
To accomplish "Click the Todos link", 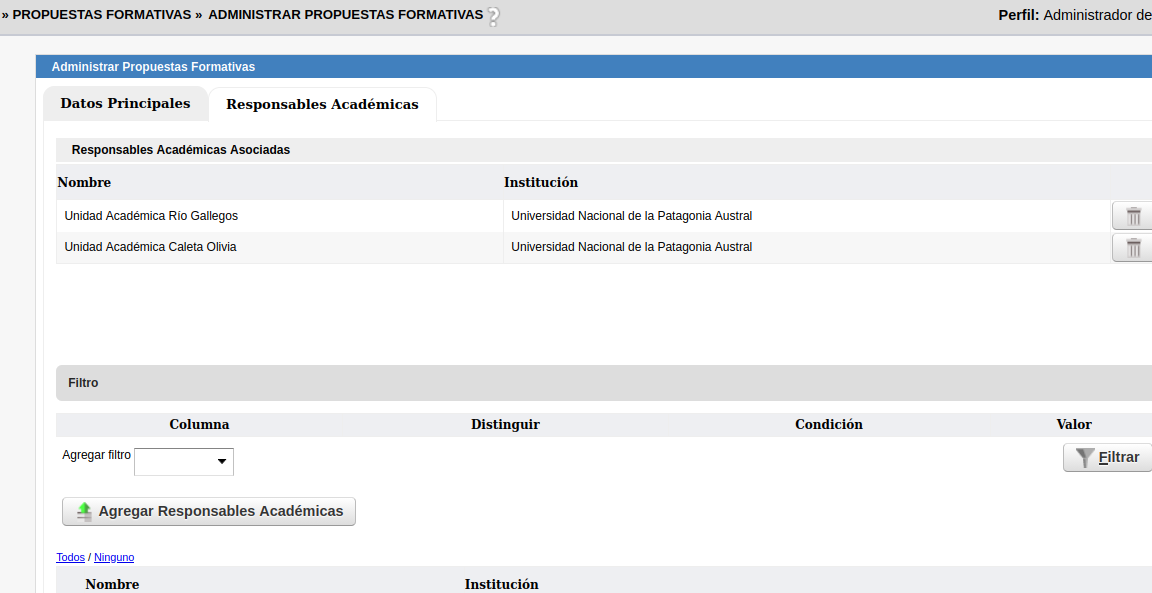I will (70, 557).
